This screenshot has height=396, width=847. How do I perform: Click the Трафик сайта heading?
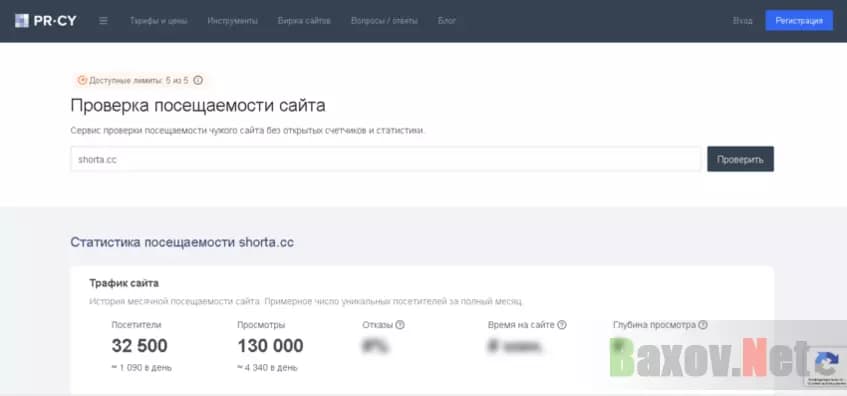click(x=124, y=283)
